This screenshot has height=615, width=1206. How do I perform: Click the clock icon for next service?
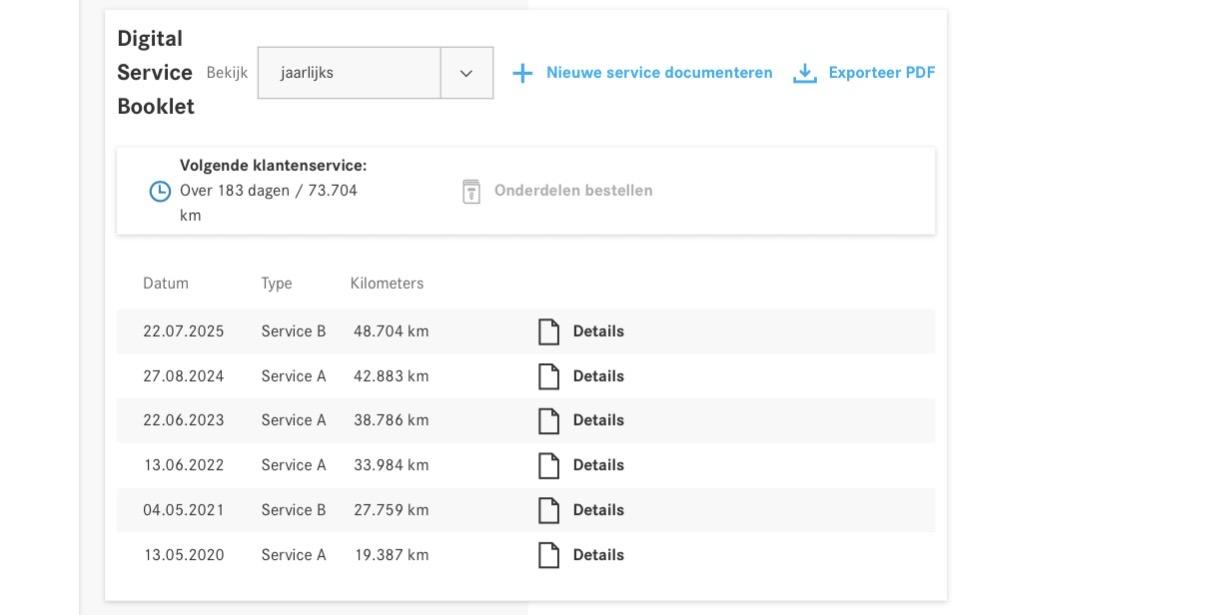159,191
